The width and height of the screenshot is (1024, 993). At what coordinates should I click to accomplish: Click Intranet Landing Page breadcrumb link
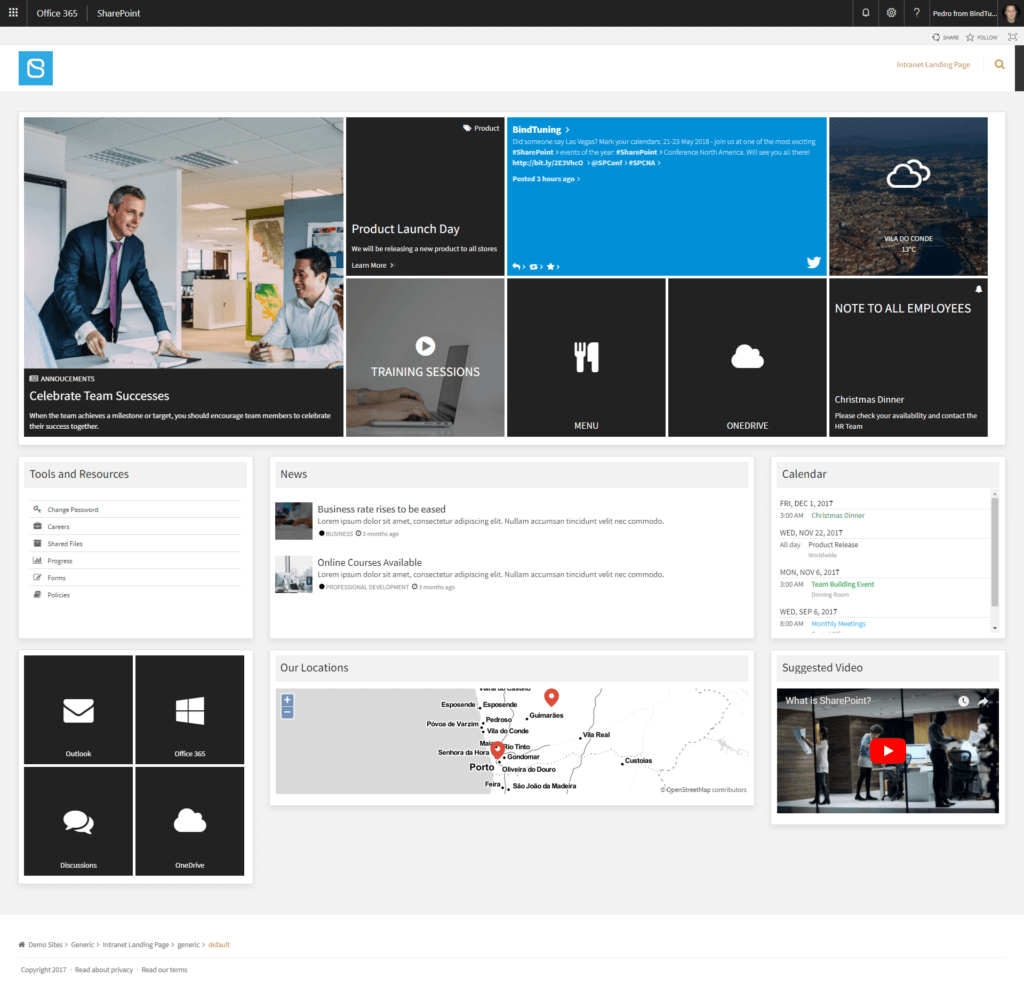click(135, 945)
